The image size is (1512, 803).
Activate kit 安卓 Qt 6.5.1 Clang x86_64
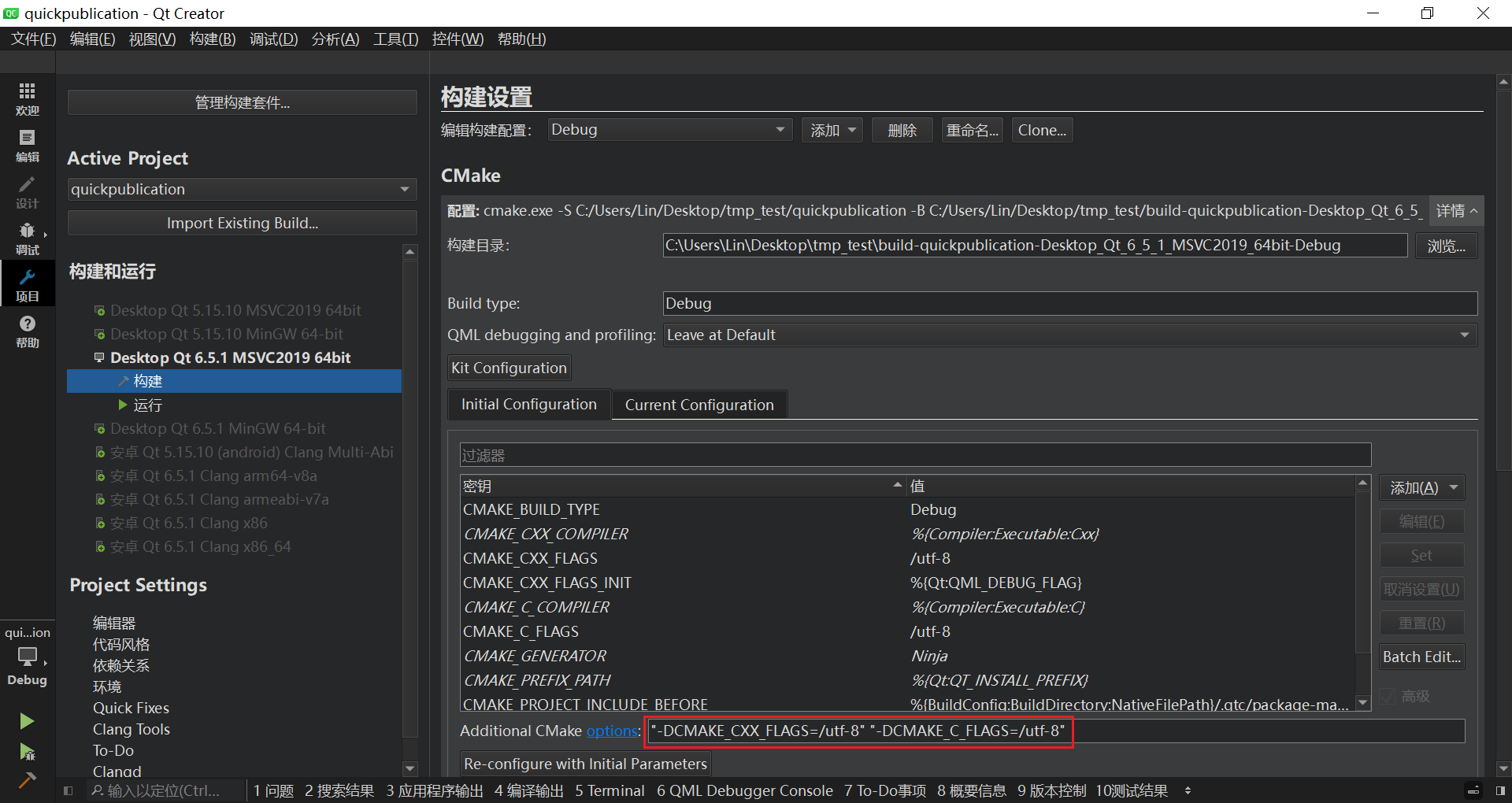[200, 546]
